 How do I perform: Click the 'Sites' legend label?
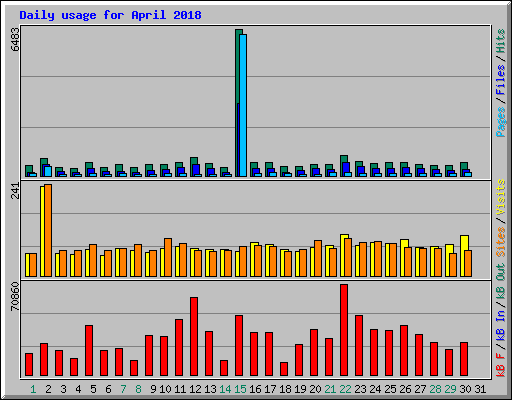500,242
